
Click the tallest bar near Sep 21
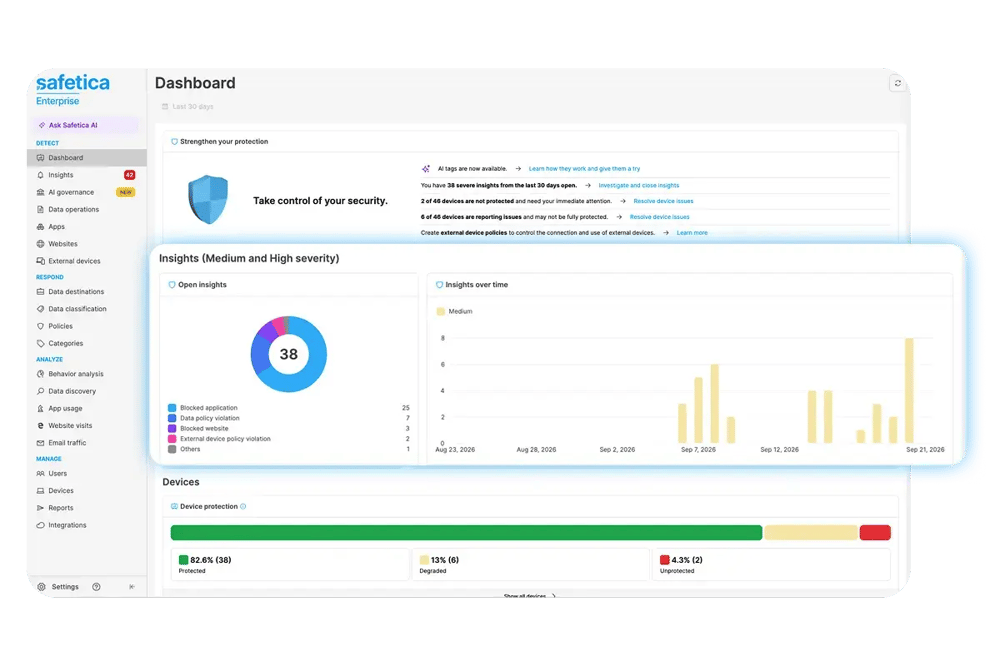point(909,390)
